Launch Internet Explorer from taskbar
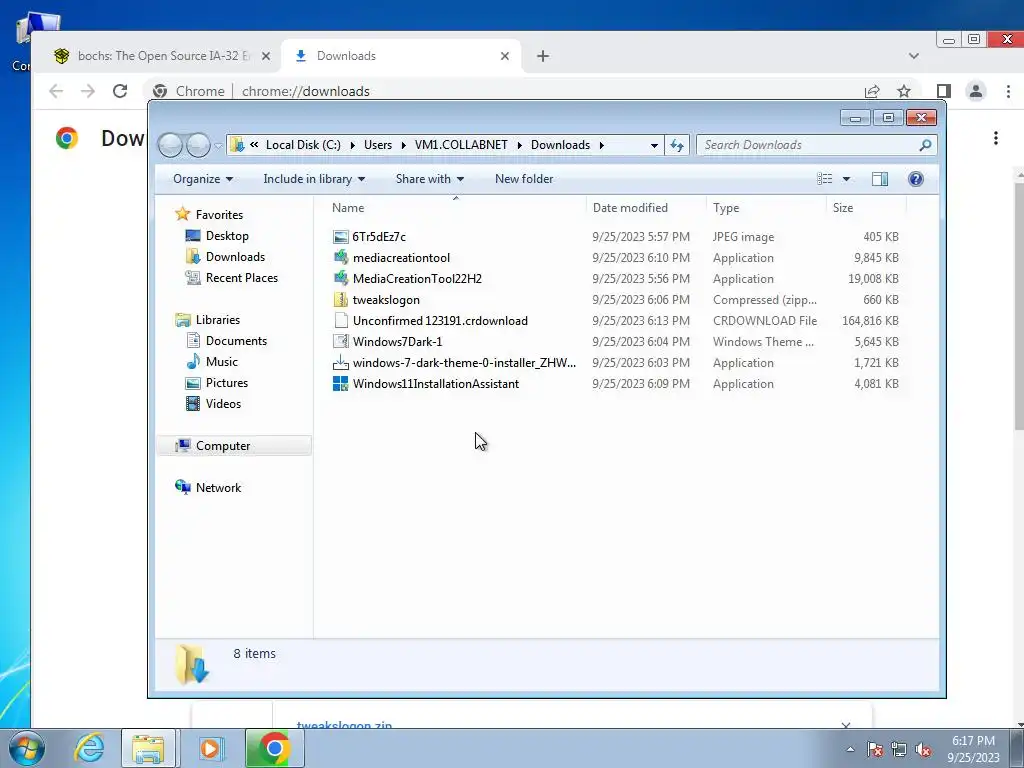 (x=89, y=748)
